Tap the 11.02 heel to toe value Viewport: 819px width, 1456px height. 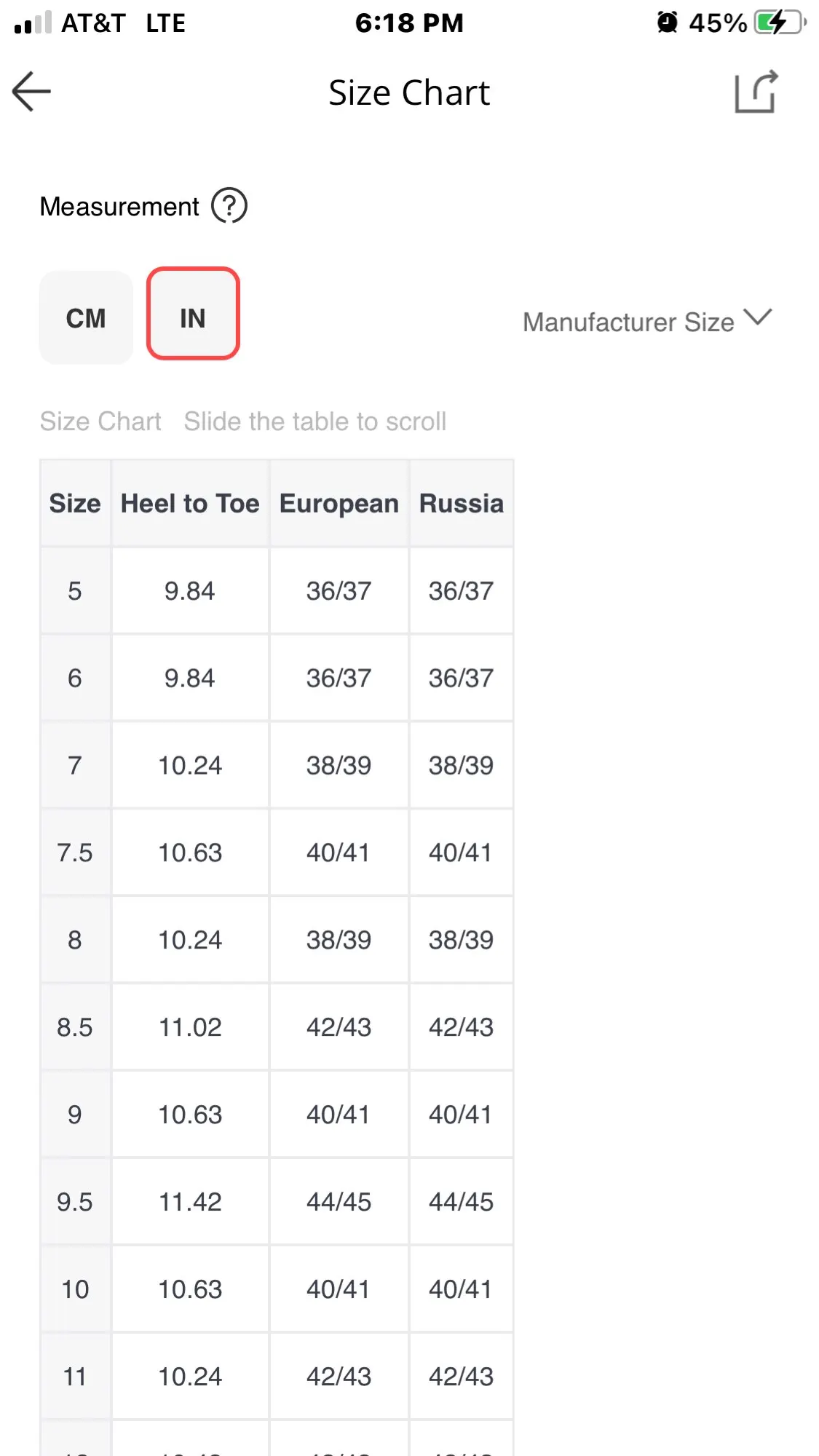tap(190, 1027)
